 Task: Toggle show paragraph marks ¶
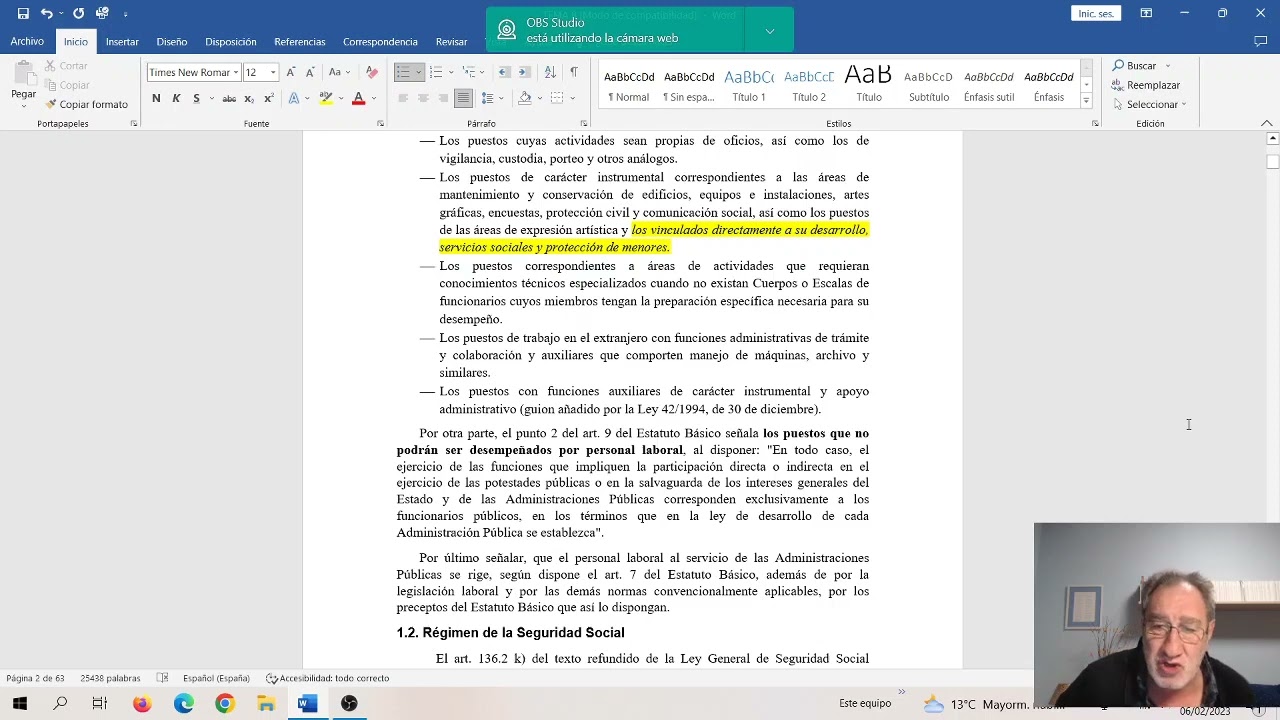point(573,72)
